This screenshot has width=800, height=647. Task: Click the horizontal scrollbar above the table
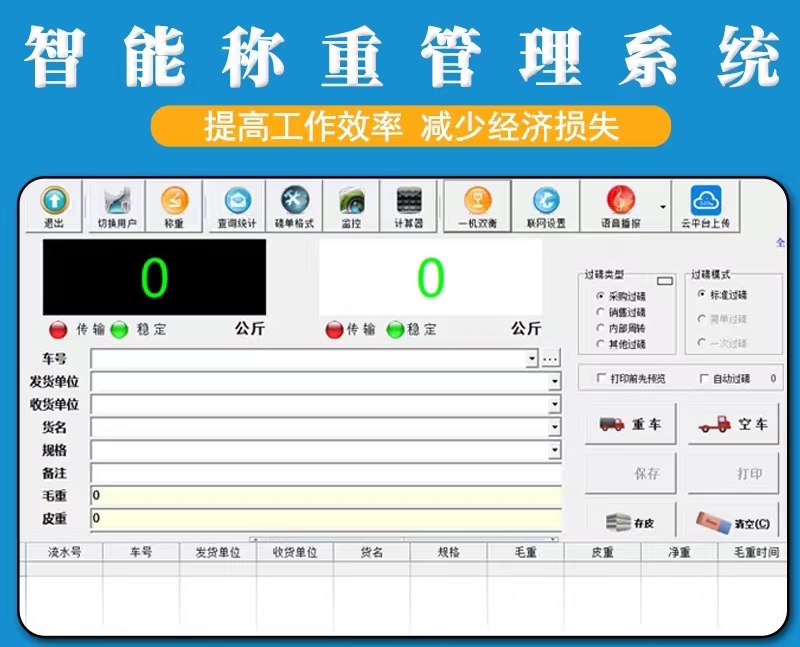point(400,539)
